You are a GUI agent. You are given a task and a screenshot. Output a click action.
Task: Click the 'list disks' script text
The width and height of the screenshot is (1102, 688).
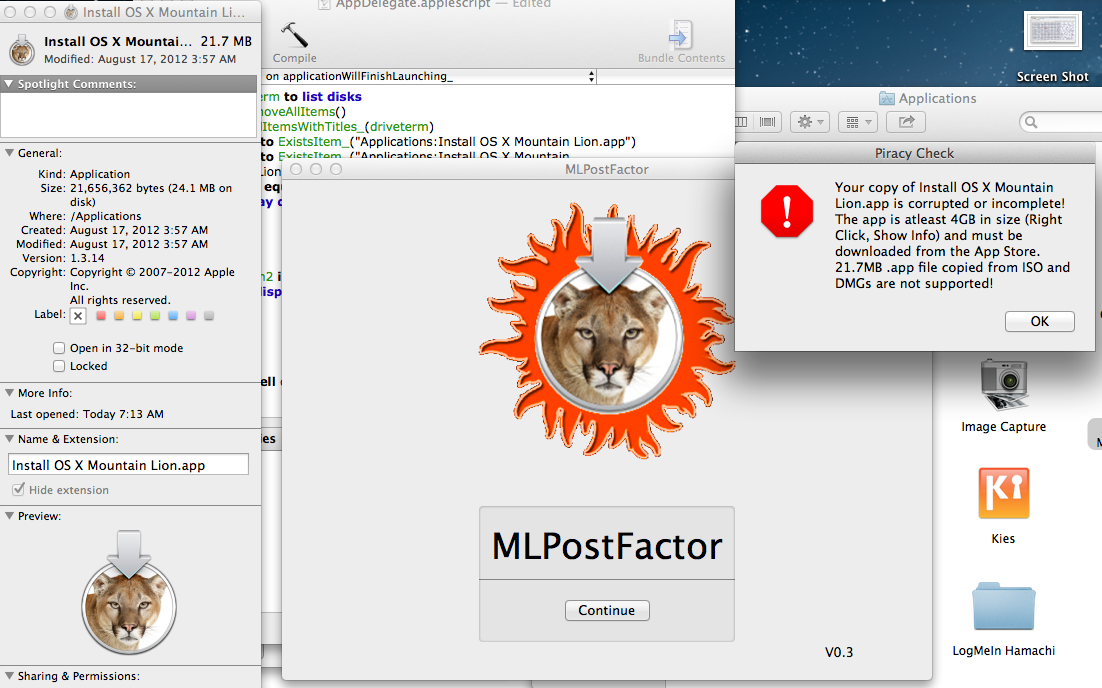pos(332,96)
